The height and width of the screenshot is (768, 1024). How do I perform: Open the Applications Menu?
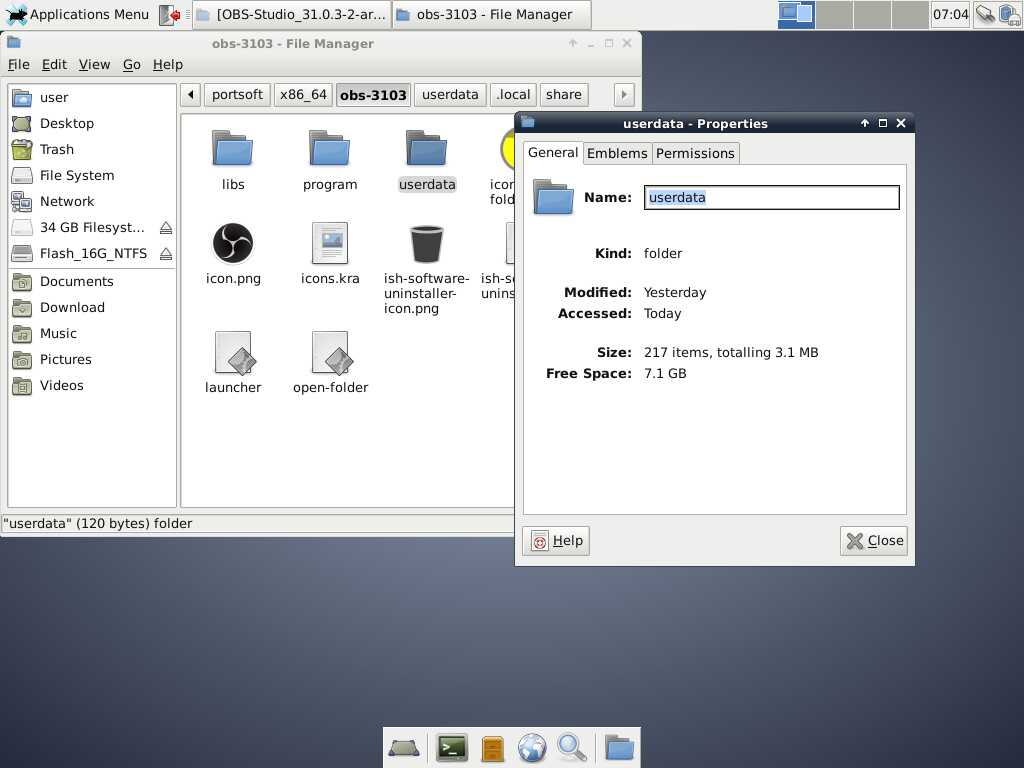77,14
